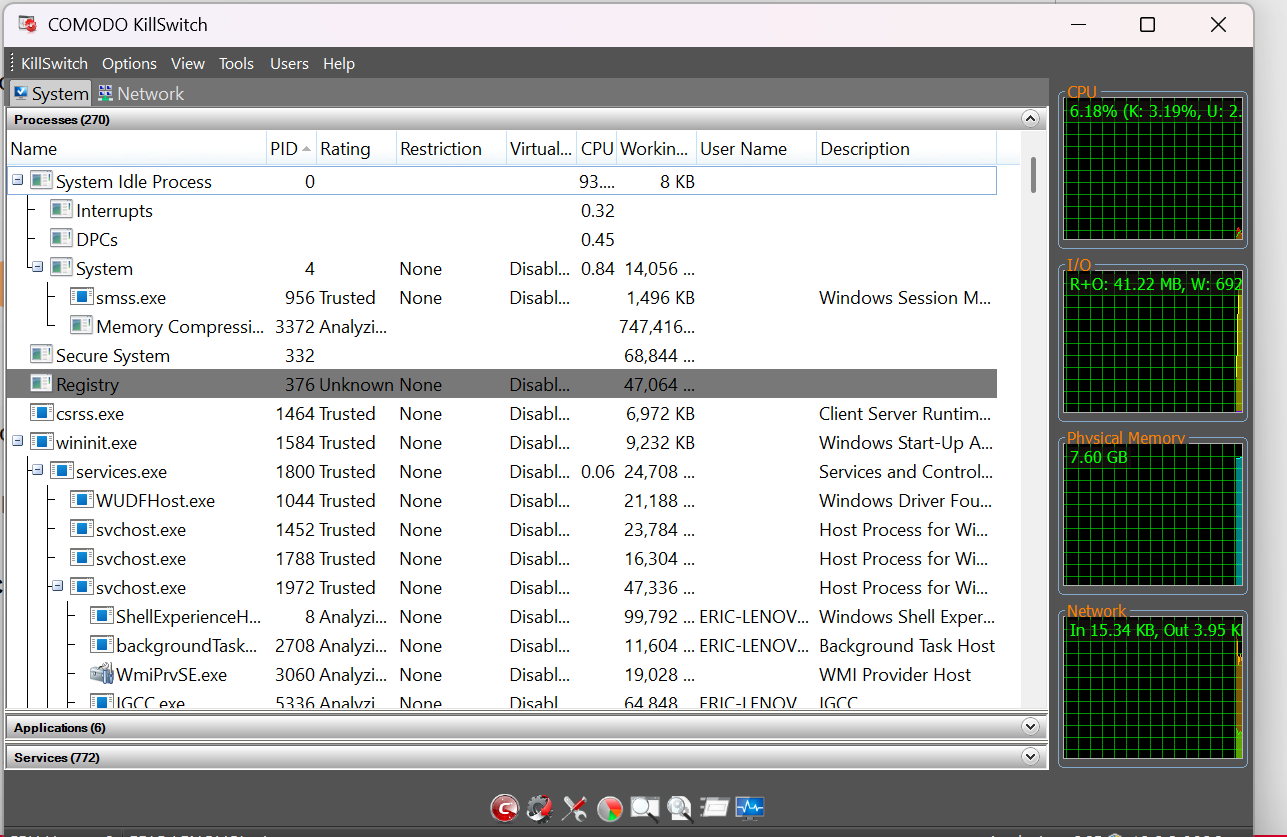The image size is (1287, 837).
Task: Collapse the System Idle Process tree
Action: [x=17, y=181]
